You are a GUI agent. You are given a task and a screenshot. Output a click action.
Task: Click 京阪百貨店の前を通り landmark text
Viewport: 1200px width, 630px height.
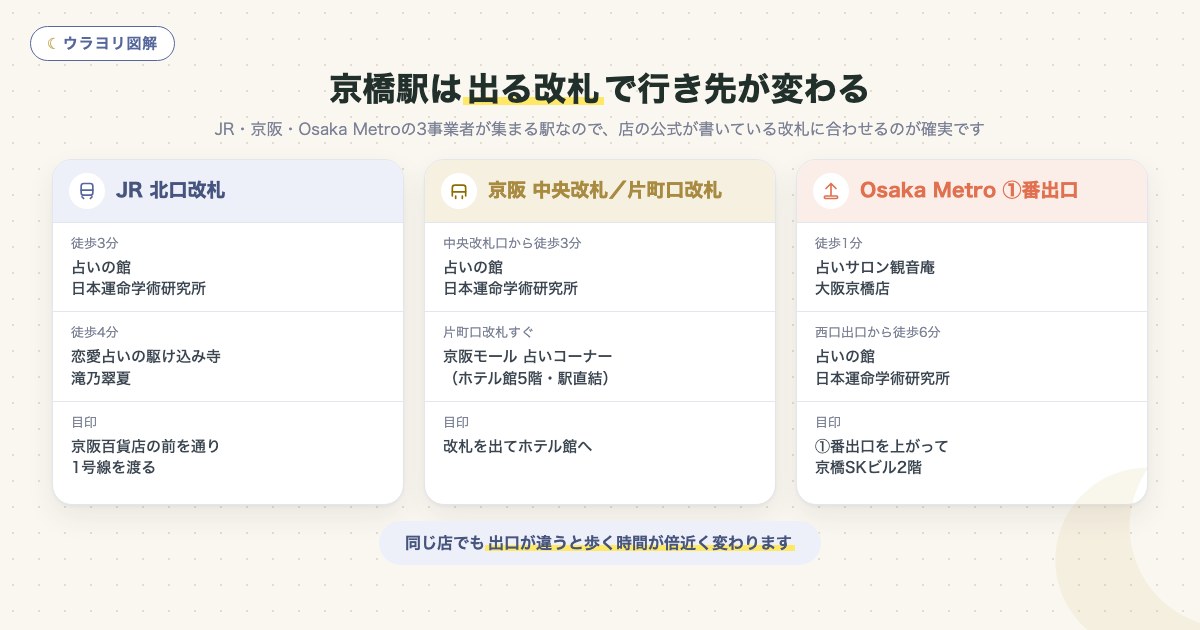pyautogui.click(x=145, y=446)
